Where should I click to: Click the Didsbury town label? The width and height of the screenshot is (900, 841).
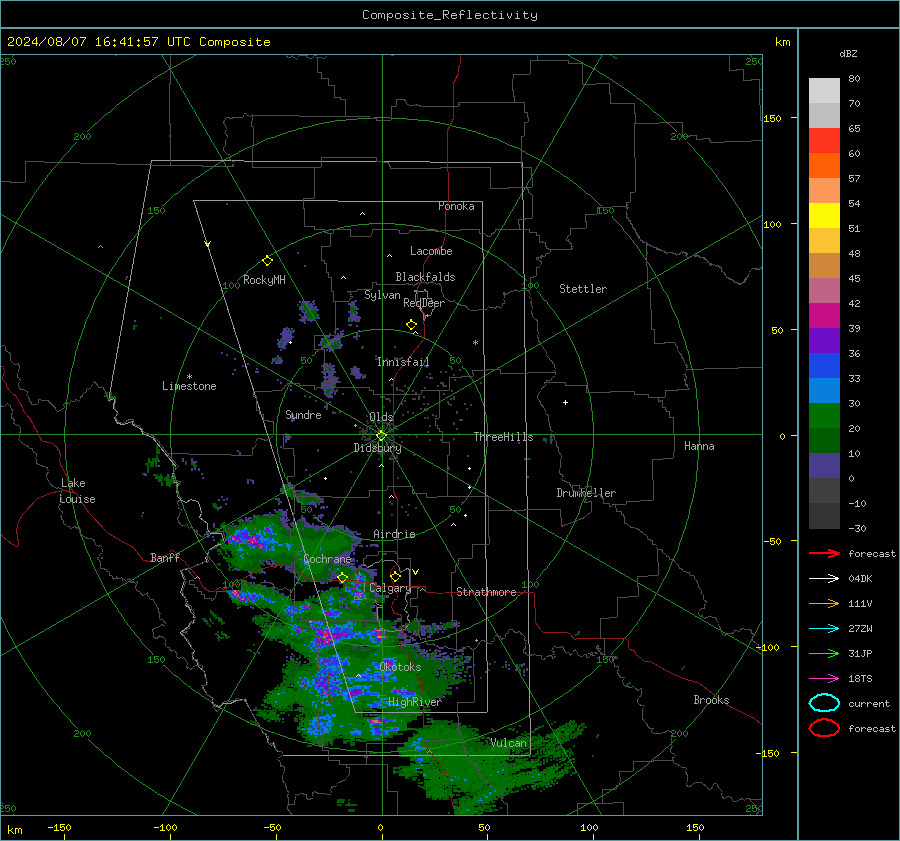[378, 448]
